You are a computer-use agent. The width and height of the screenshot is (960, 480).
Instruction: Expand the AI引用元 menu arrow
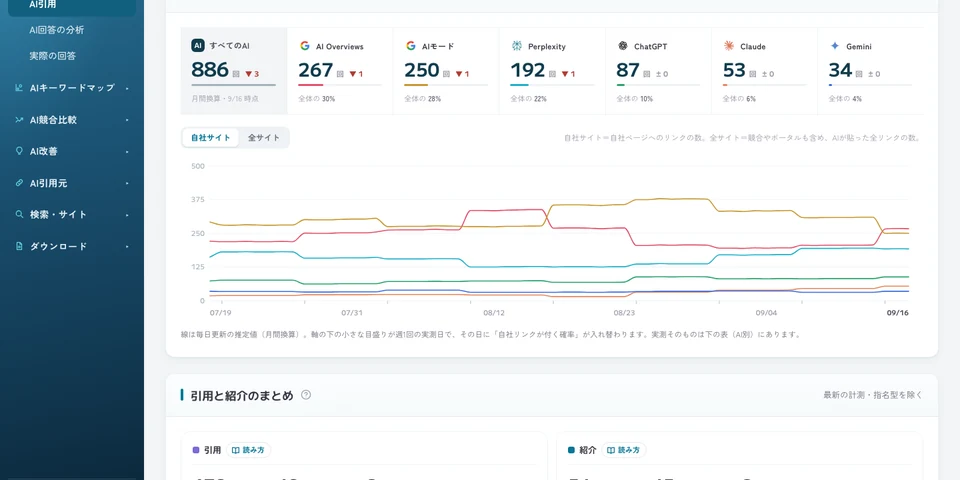point(127,183)
